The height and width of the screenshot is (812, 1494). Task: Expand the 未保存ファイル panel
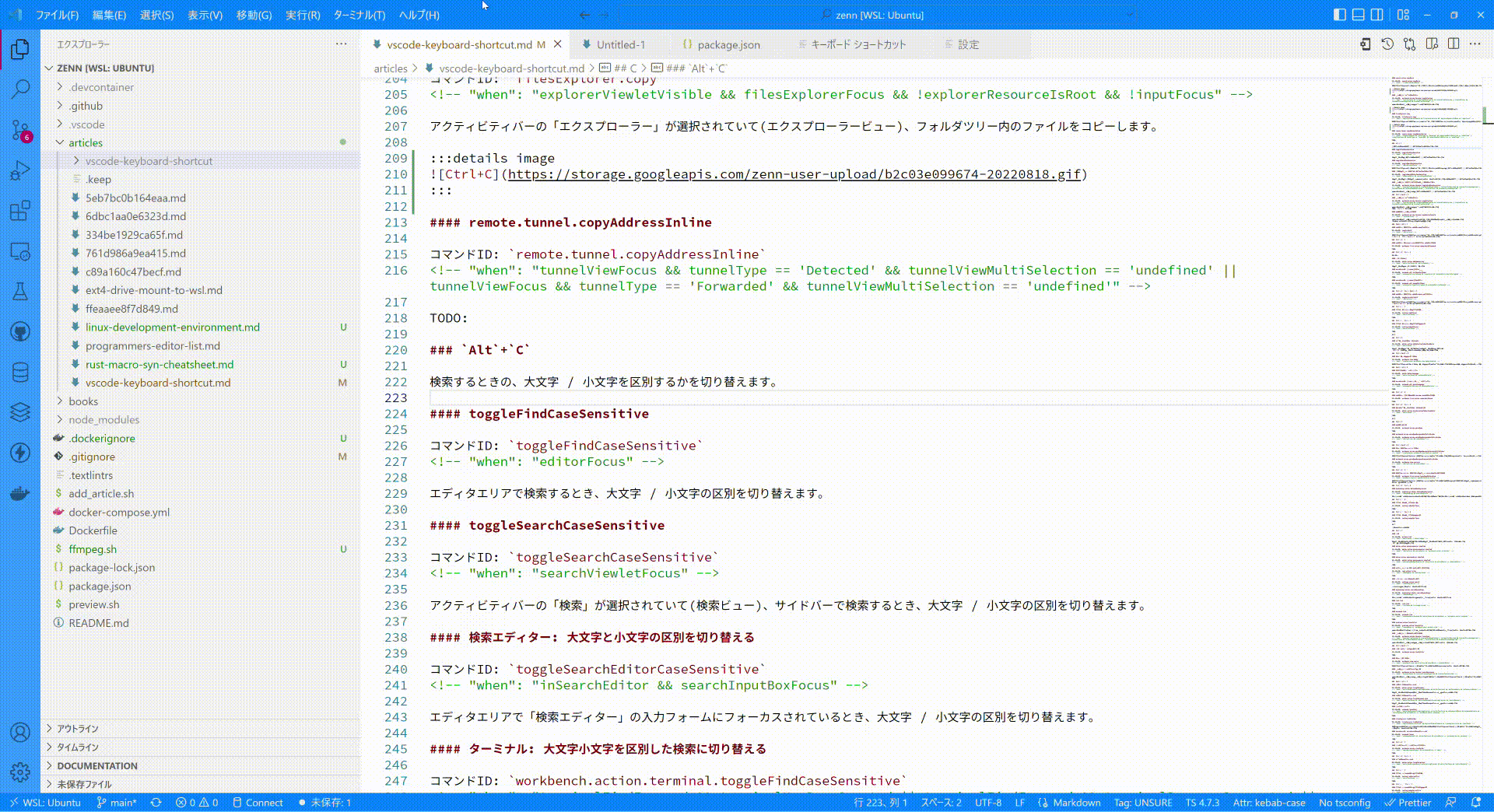201,784
